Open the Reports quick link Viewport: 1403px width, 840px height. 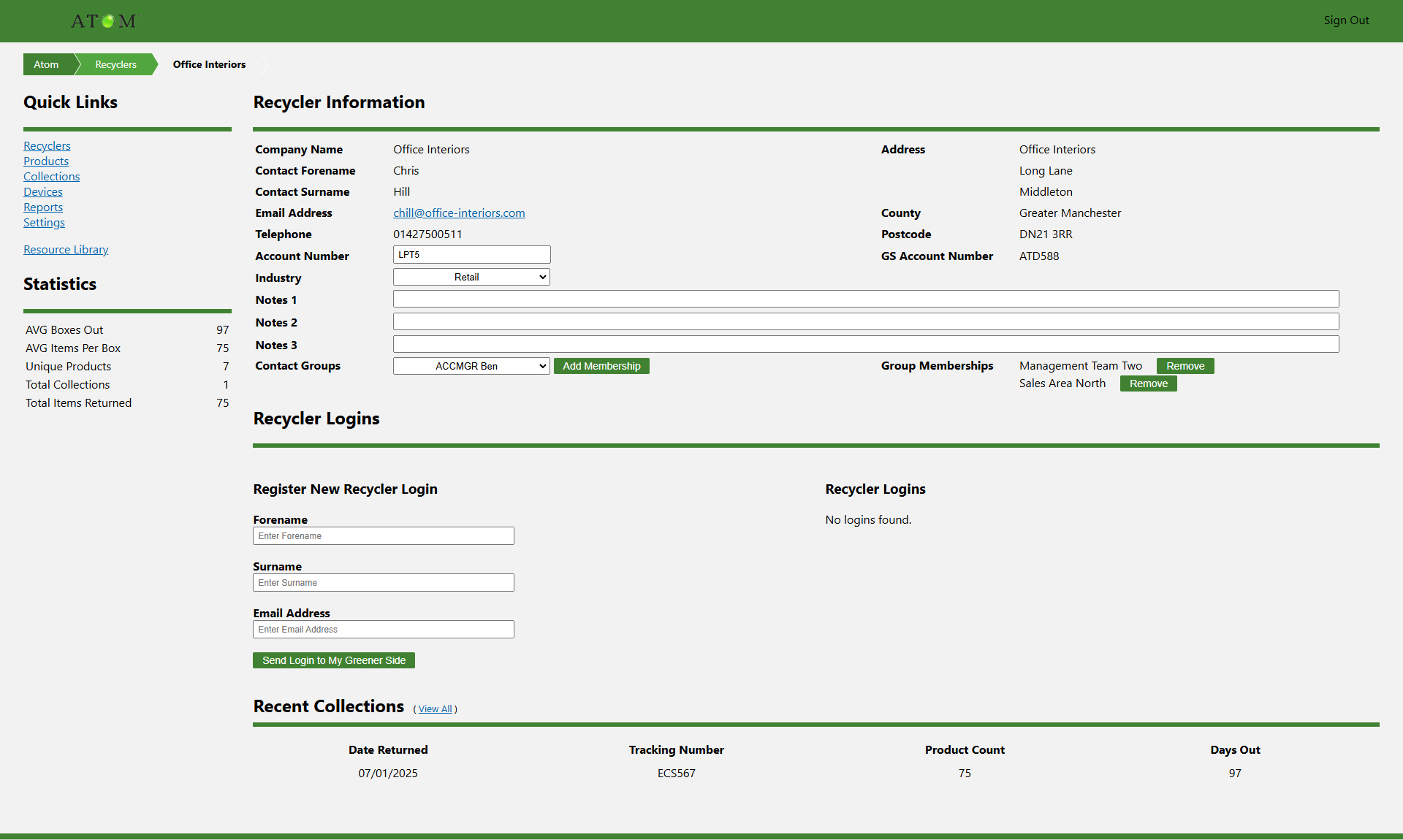[x=43, y=207]
